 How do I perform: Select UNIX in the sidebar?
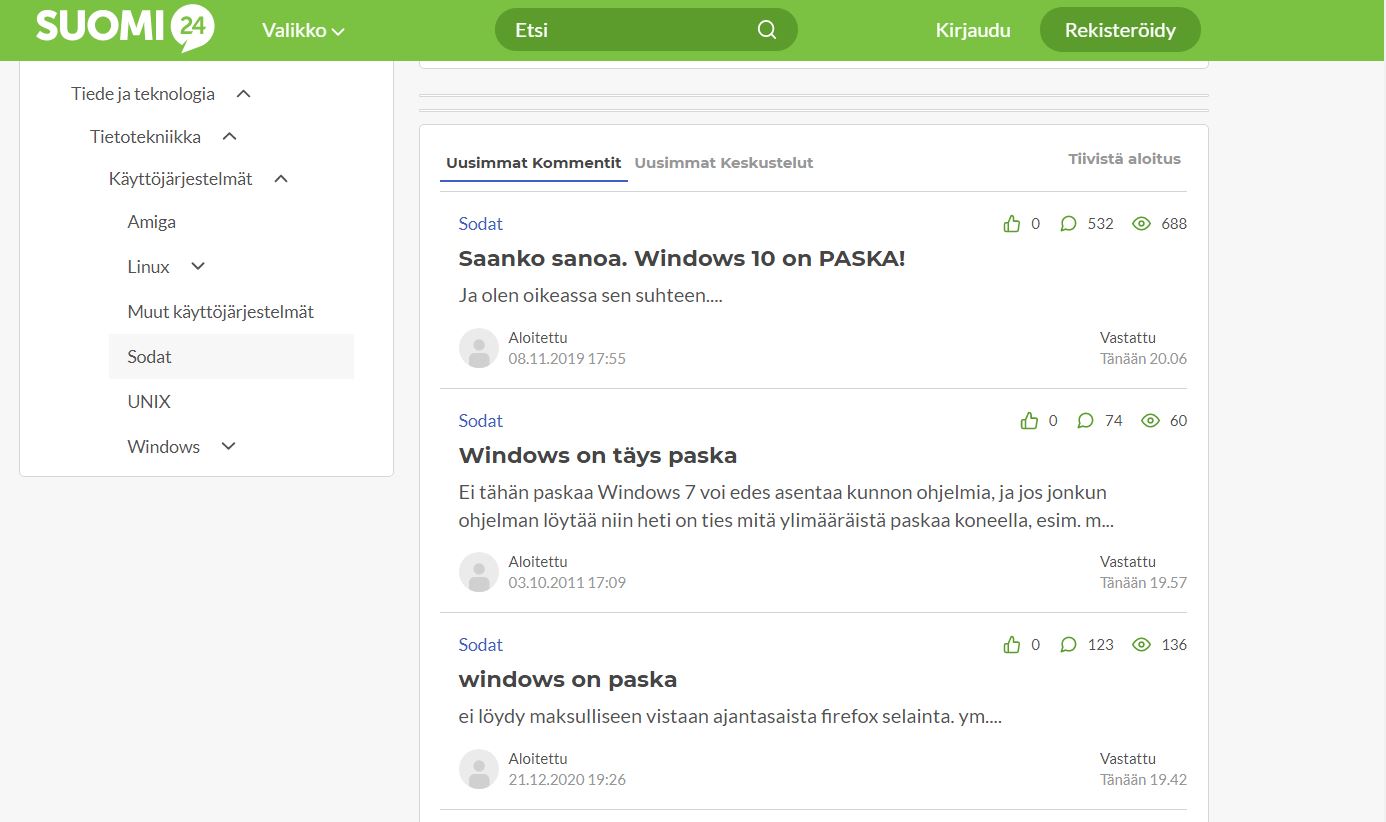pyautogui.click(x=149, y=402)
